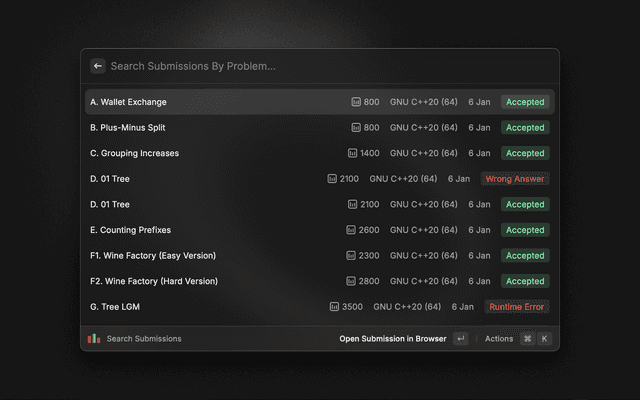The height and width of the screenshot is (400, 640).
Task: Click the K key icon in footer
Action: click(544, 339)
